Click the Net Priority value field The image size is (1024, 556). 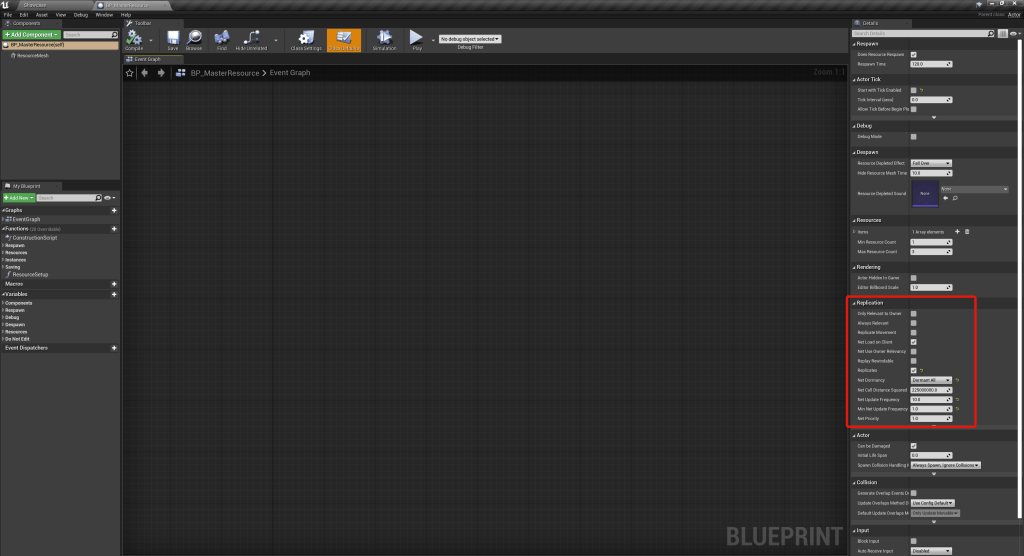pyautogui.click(x=931, y=418)
